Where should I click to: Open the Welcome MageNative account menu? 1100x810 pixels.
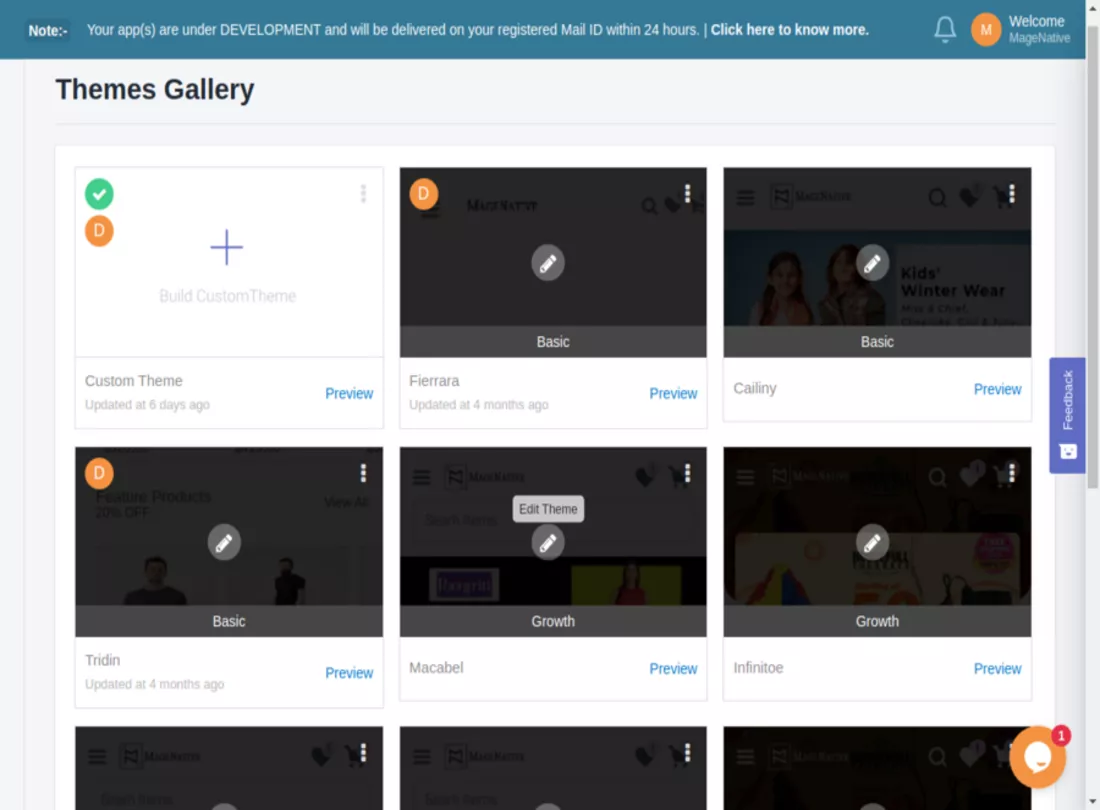click(1038, 30)
